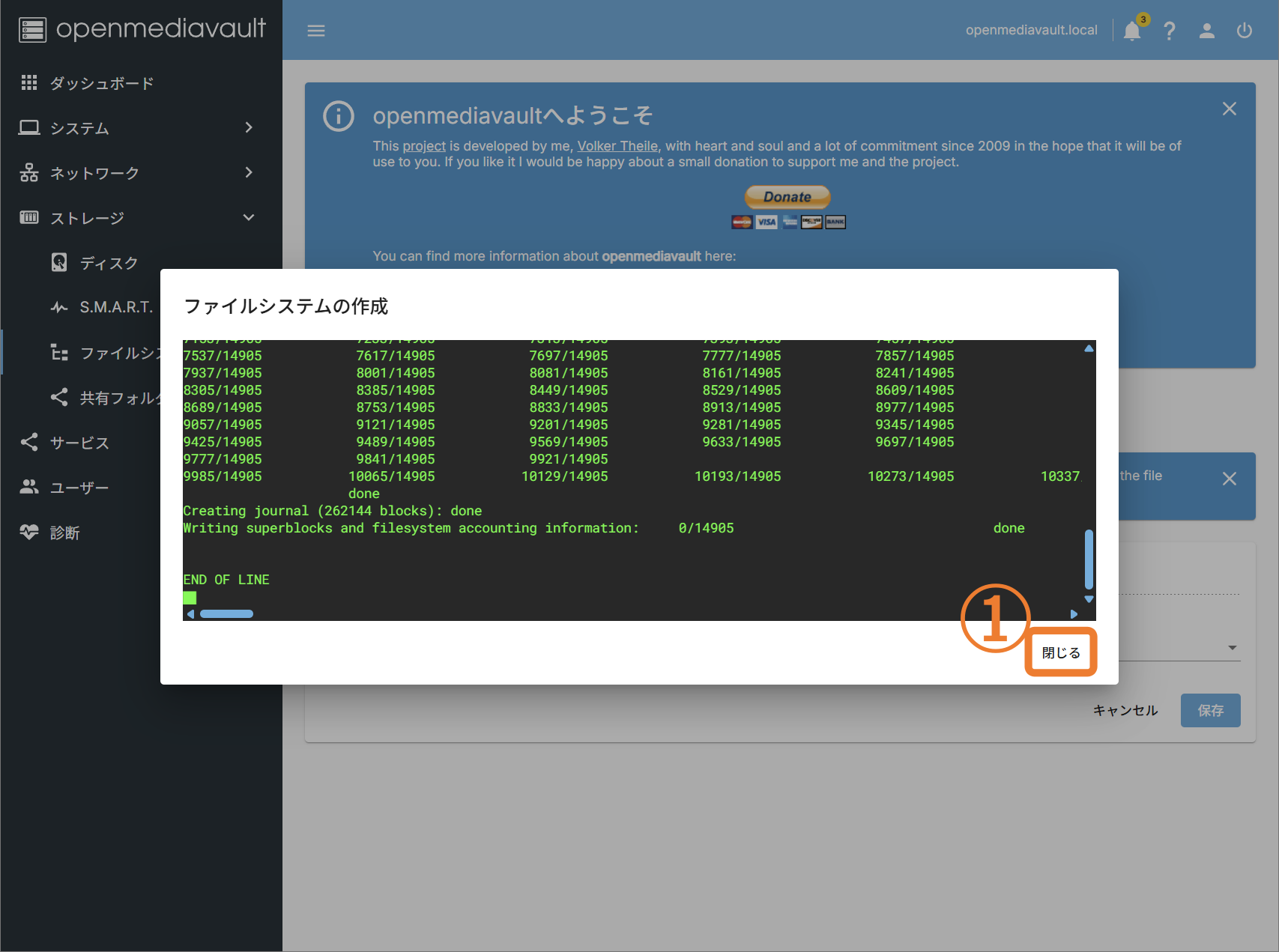Open the ダッシュボード menu item
The width and height of the screenshot is (1279, 952).
pos(141,83)
